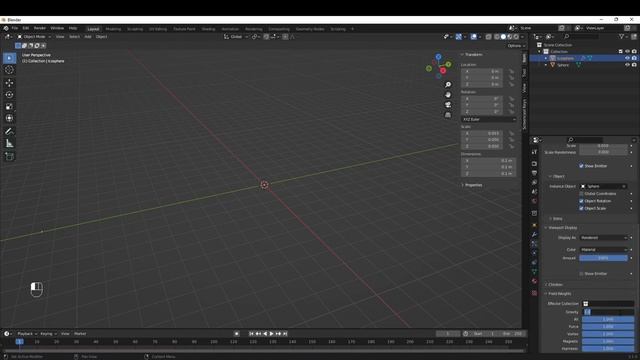Enable the Global Coordinates checkbox
Screen dimensions: 640x360
[x=581, y=193]
